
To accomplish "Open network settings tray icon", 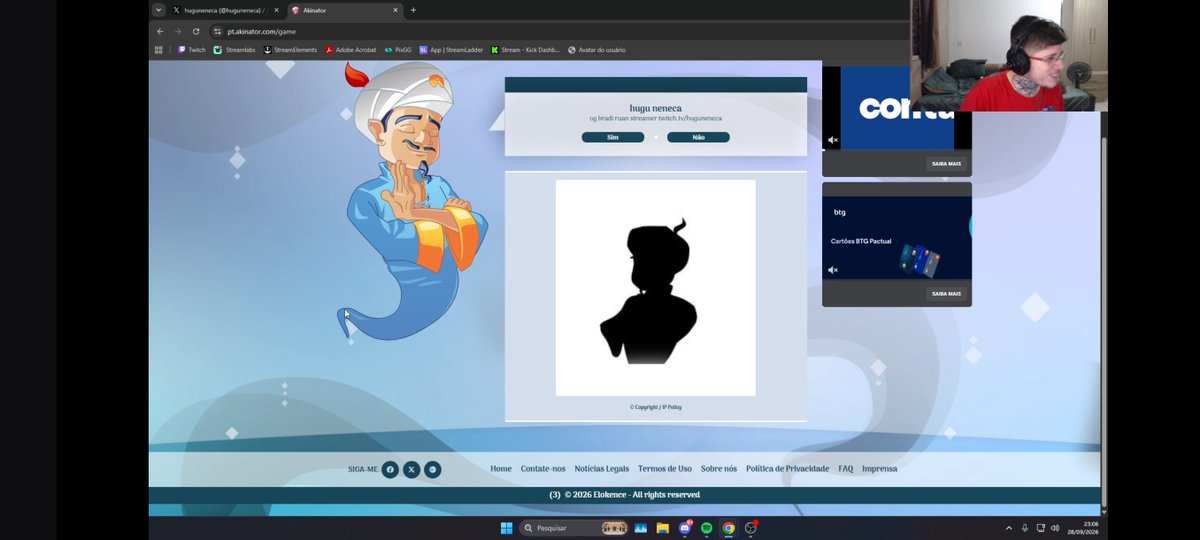I will (x=1040, y=528).
